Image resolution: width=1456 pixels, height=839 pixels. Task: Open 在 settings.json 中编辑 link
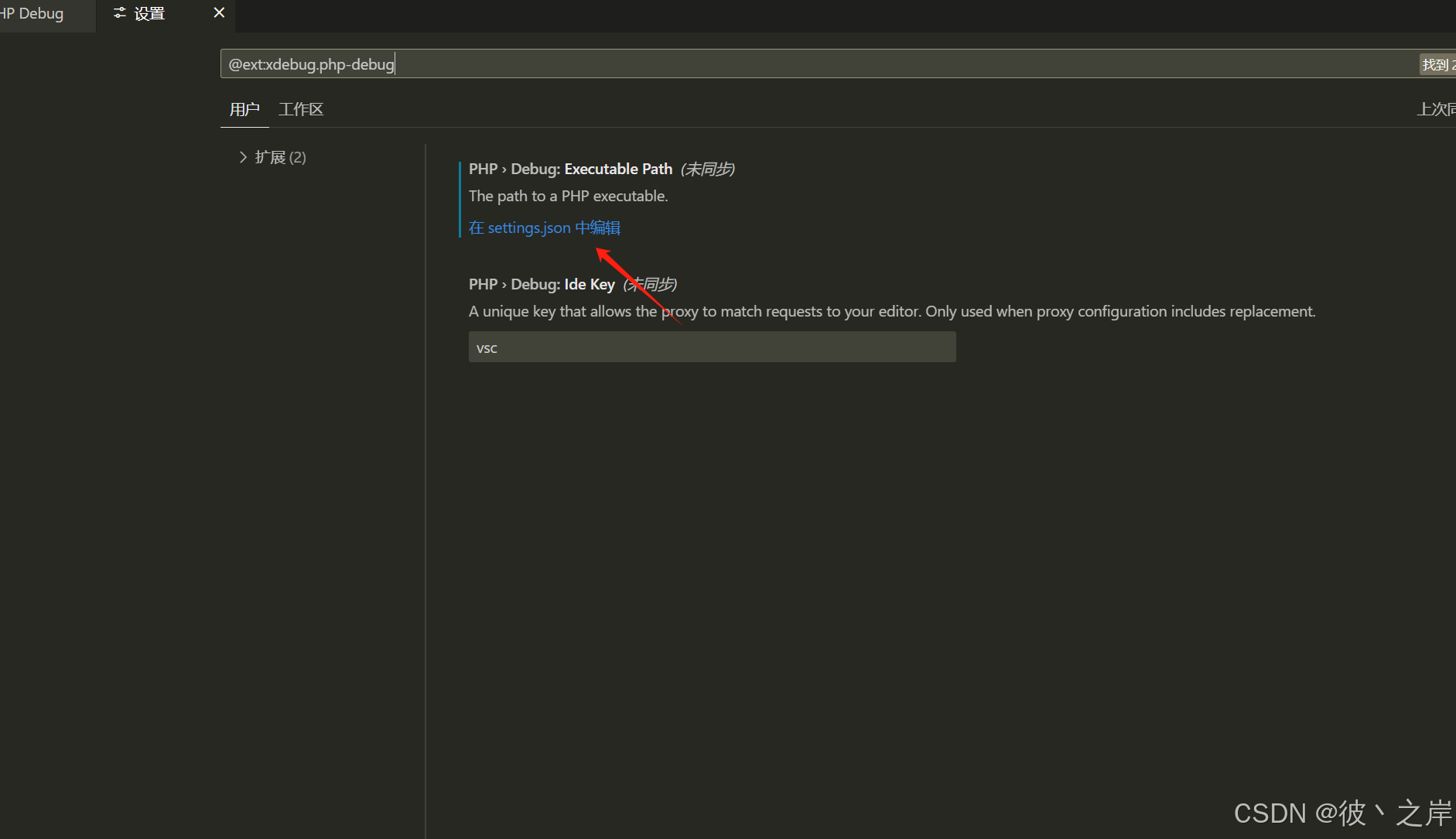pyautogui.click(x=544, y=228)
